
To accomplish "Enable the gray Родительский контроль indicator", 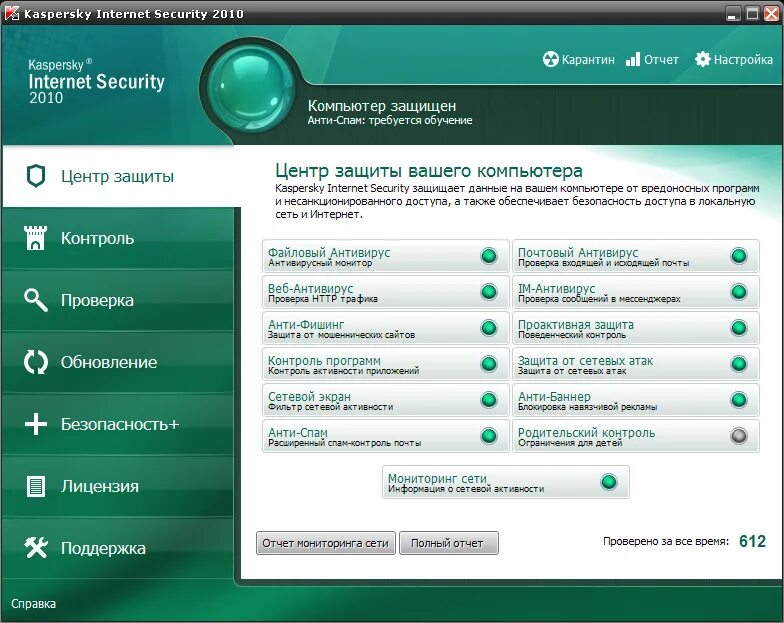I will pyautogui.click(x=738, y=436).
